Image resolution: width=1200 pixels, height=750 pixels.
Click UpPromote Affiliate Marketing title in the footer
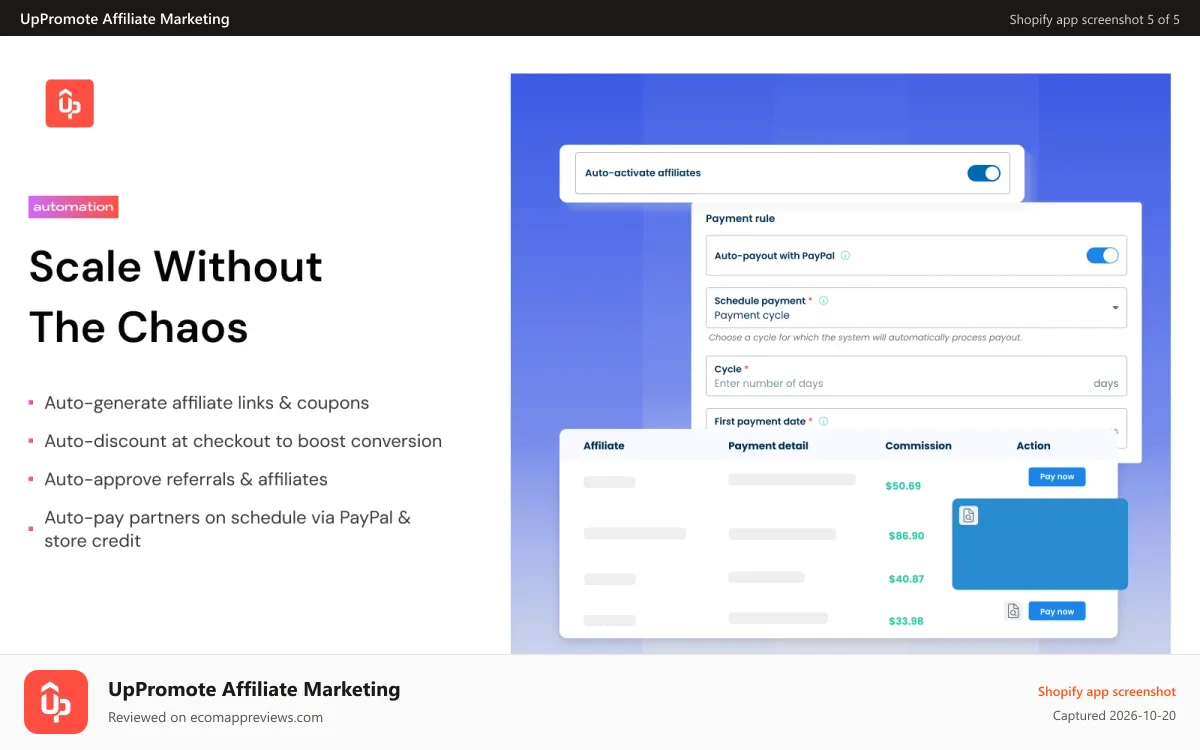254,689
